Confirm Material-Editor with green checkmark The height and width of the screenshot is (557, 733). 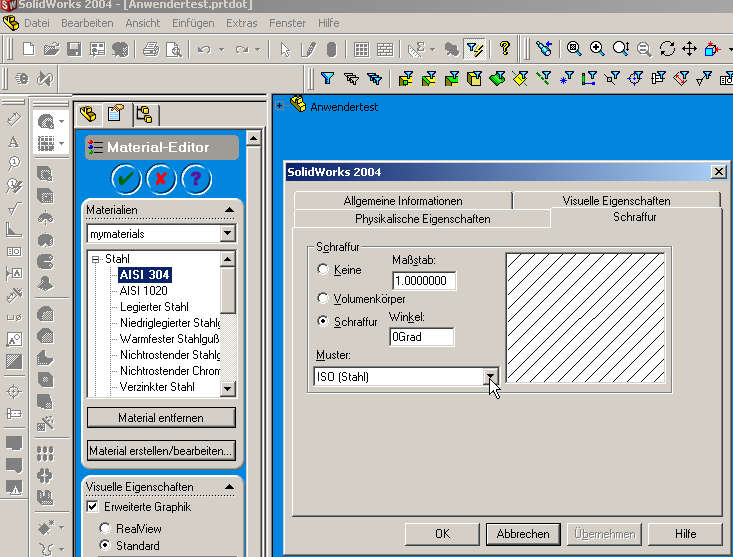[x=126, y=179]
